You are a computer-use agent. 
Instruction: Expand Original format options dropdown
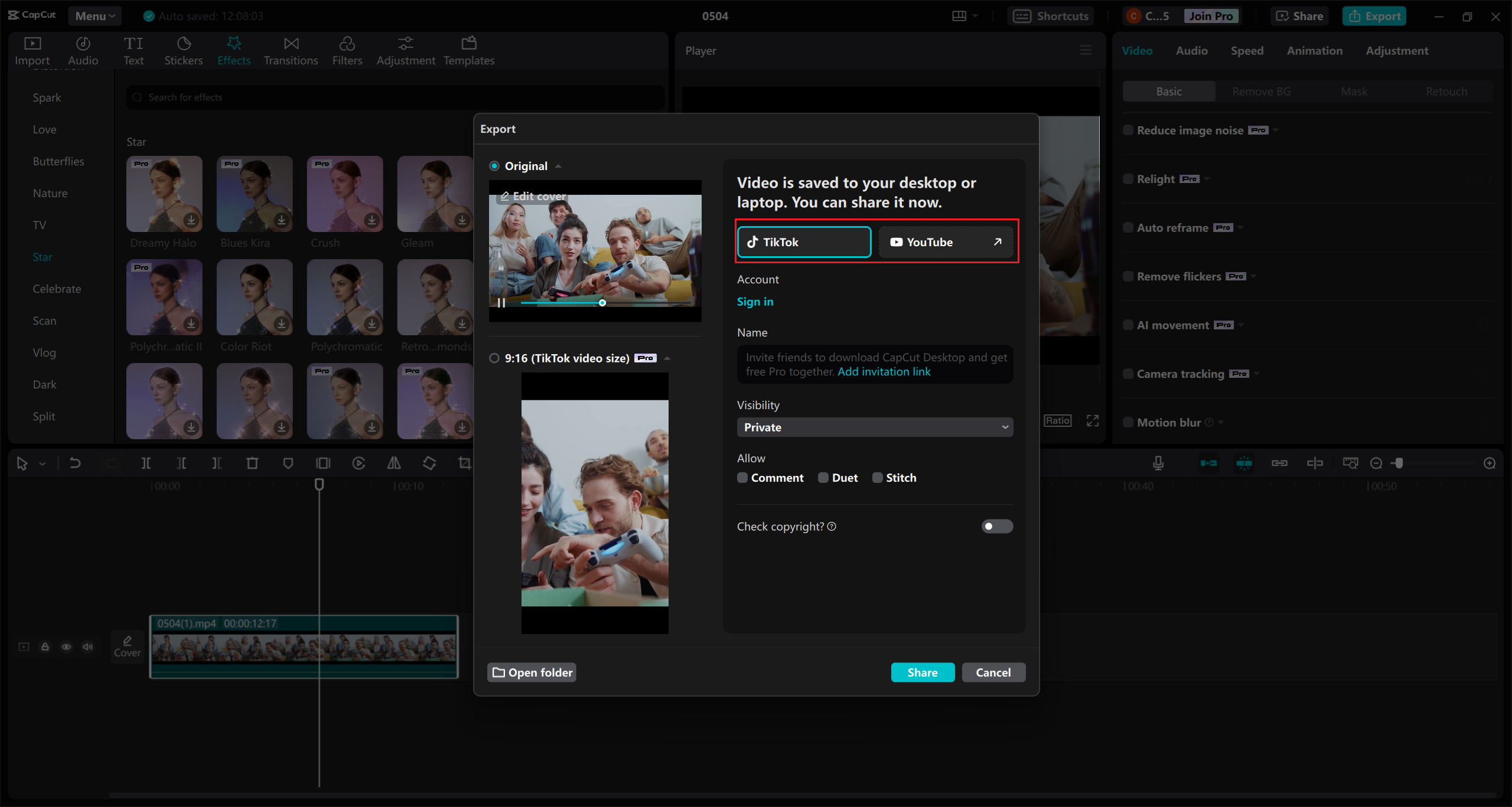[x=556, y=165]
